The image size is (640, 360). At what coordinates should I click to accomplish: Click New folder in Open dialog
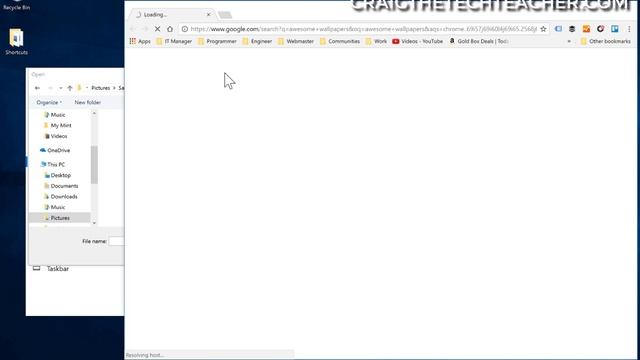coord(87,102)
